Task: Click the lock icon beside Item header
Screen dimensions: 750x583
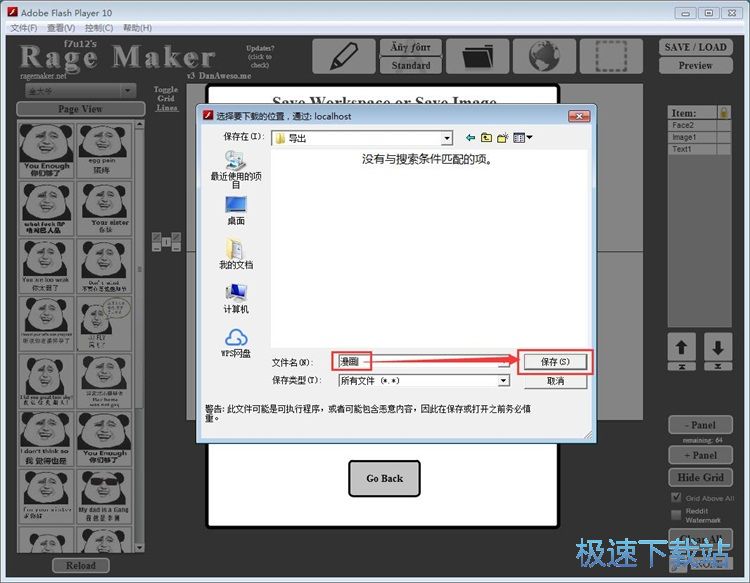Action: [724, 112]
